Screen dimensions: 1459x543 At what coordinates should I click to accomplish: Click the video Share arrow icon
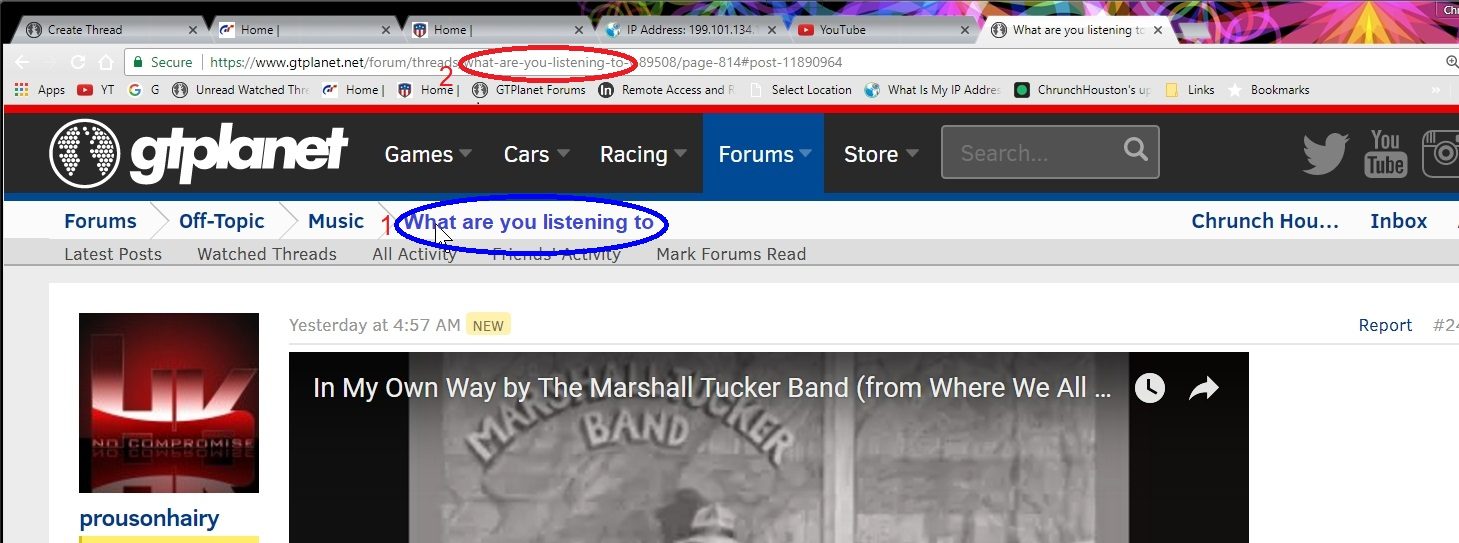[x=1203, y=388]
